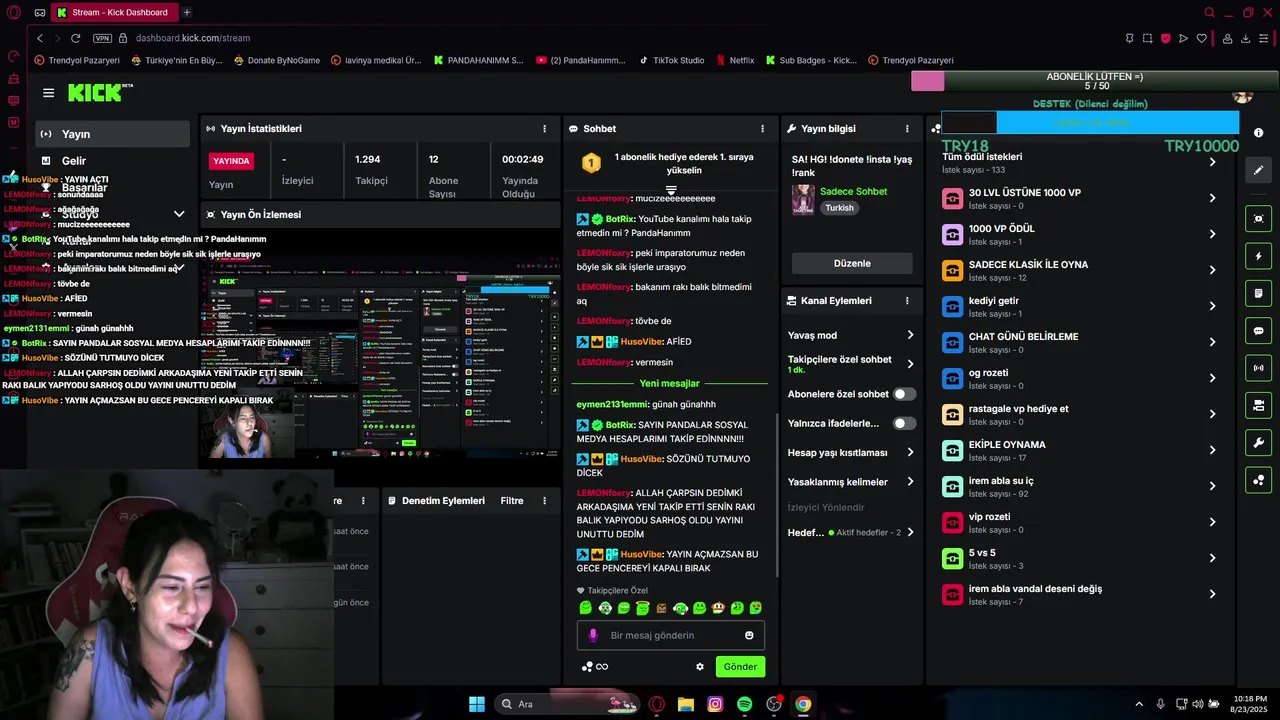Open the irem abla su iç reward
This screenshot has height=720, width=1280.
point(1081,486)
